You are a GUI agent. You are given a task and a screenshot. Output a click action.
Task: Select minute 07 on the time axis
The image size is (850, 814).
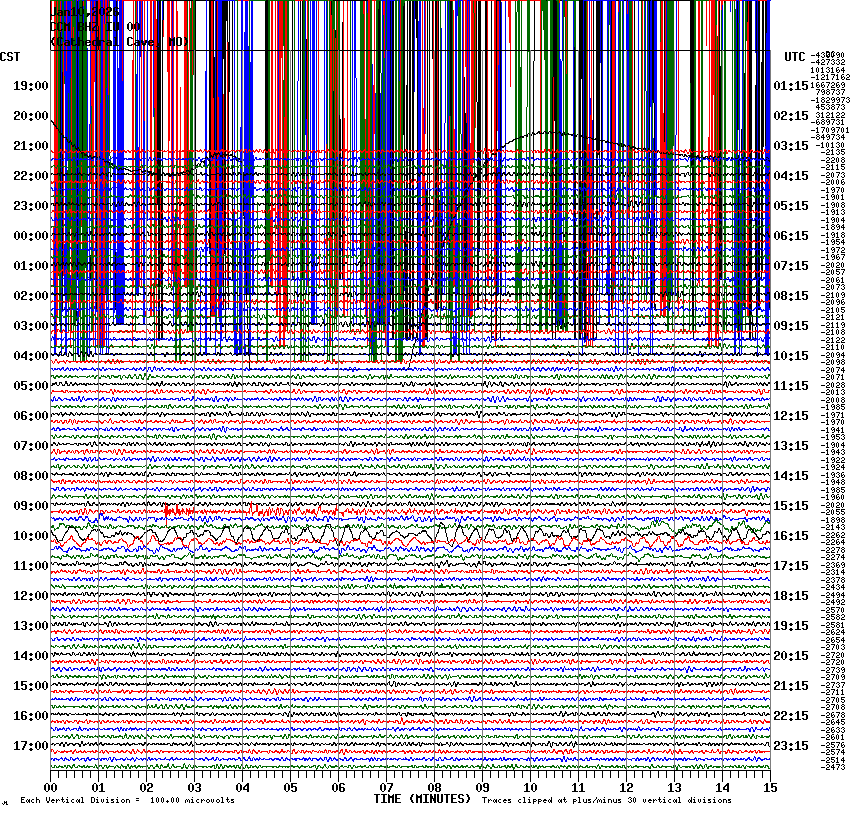[387, 788]
